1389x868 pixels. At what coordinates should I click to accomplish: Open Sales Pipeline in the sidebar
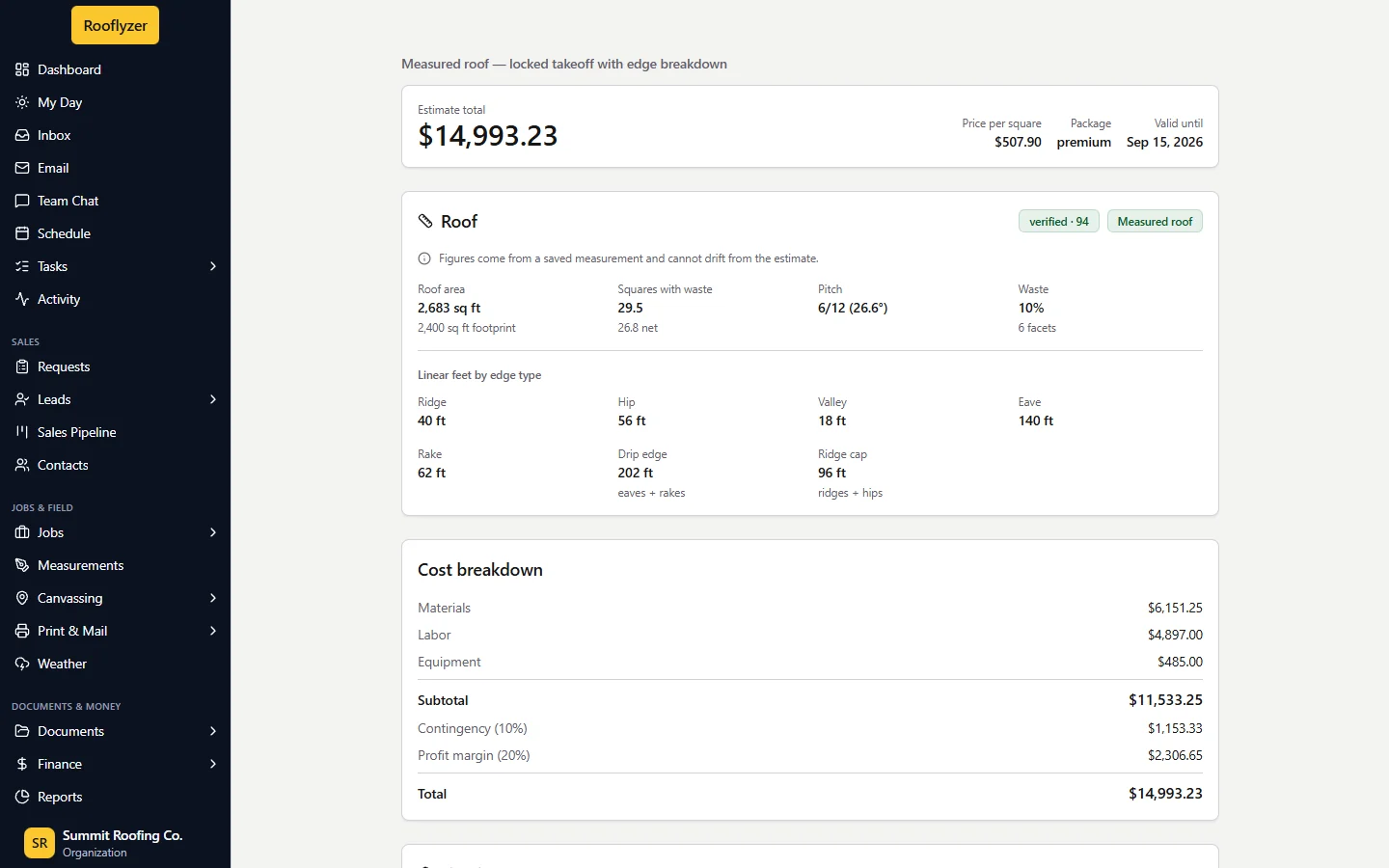click(x=116, y=432)
